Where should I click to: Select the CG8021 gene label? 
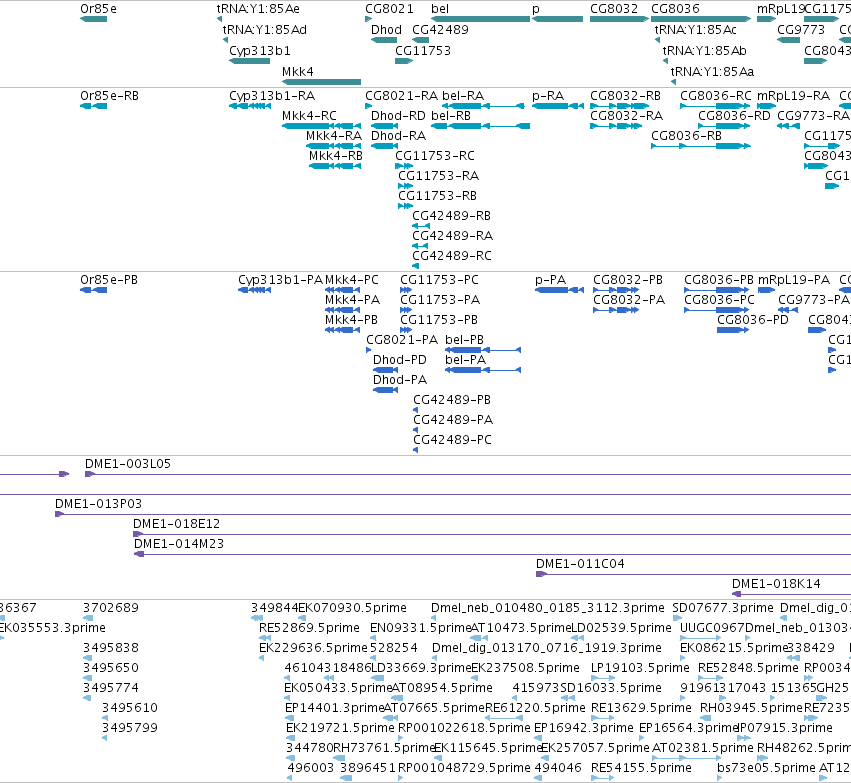coord(390,9)
